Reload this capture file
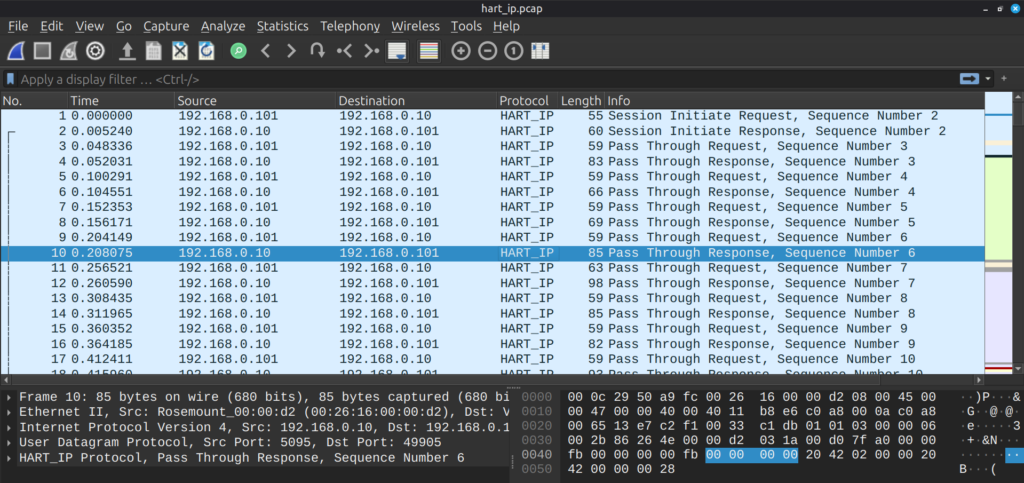Image resolution: width=1024 pixels, height=483 pixels. pos(206,51)
